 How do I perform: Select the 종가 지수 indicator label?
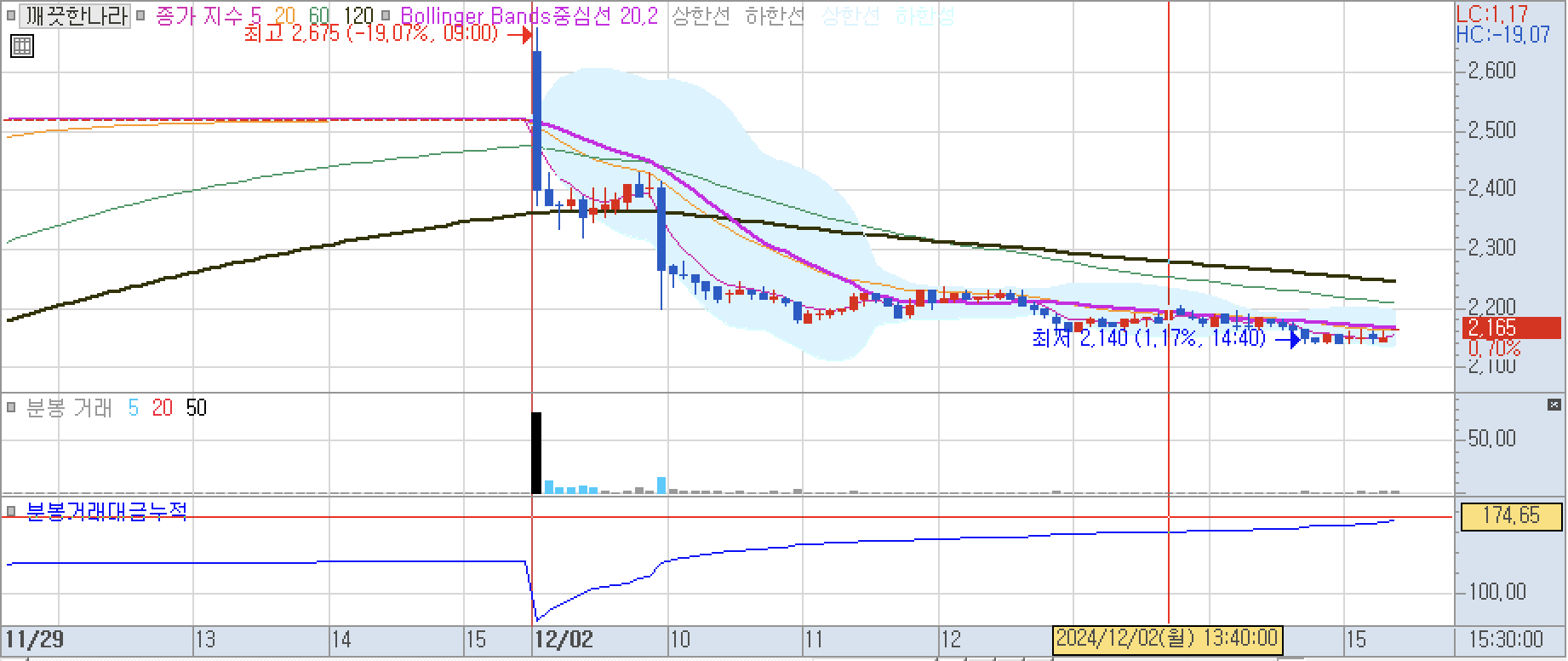tap(198, 15)
